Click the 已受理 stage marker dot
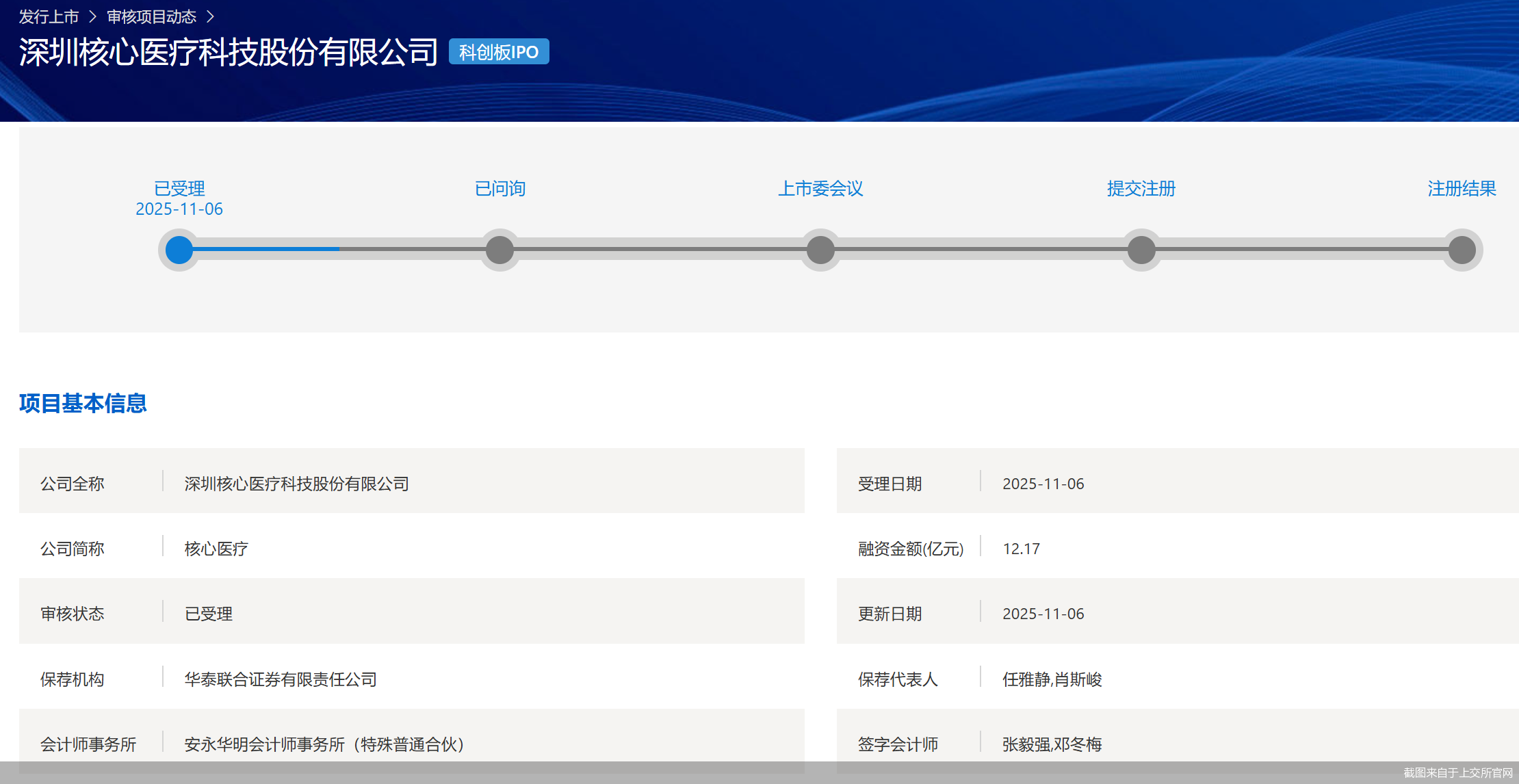This screenshot has width=1519, height=784. point(179,250)
